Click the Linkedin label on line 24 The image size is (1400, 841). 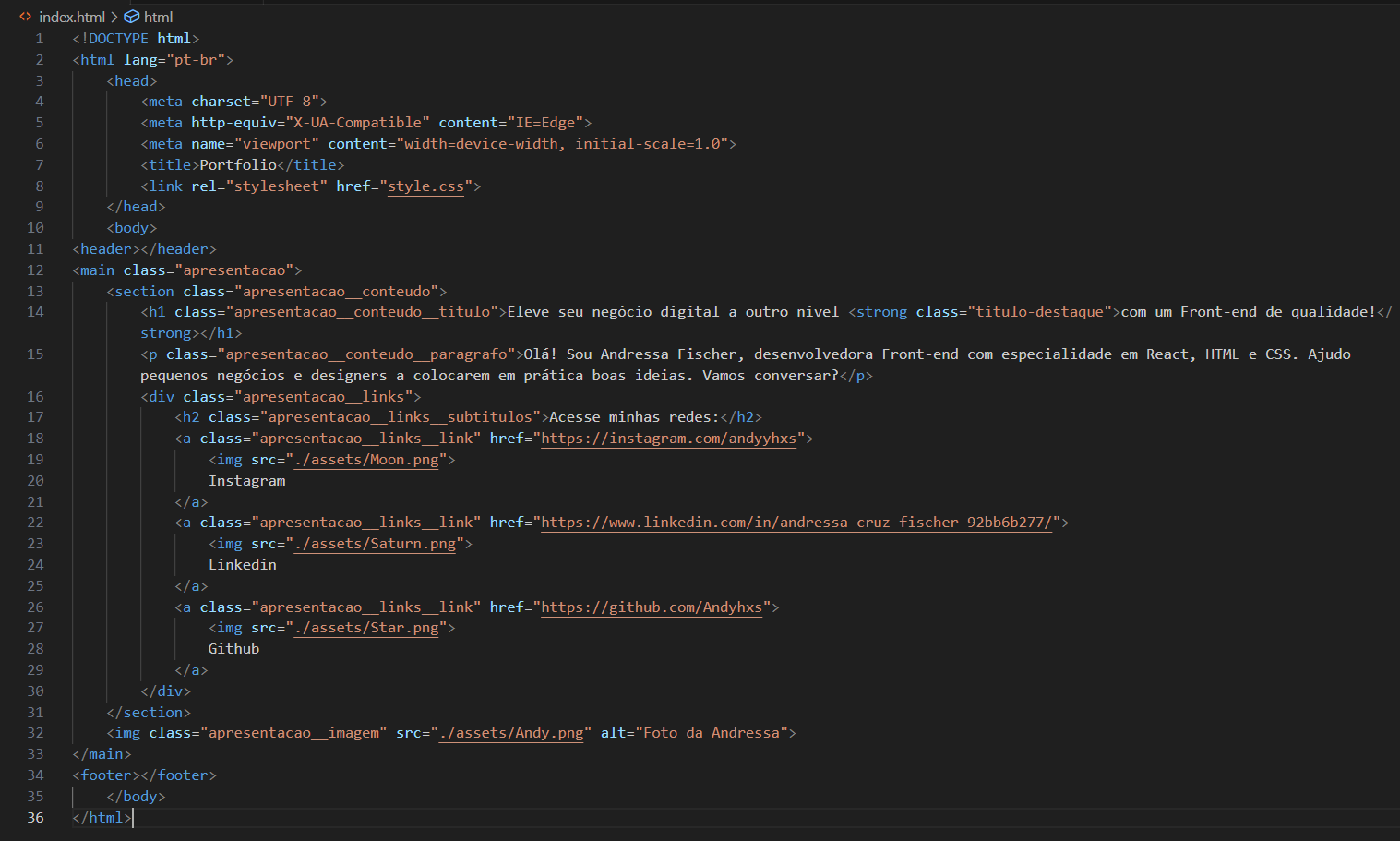(x=243, y=564)
